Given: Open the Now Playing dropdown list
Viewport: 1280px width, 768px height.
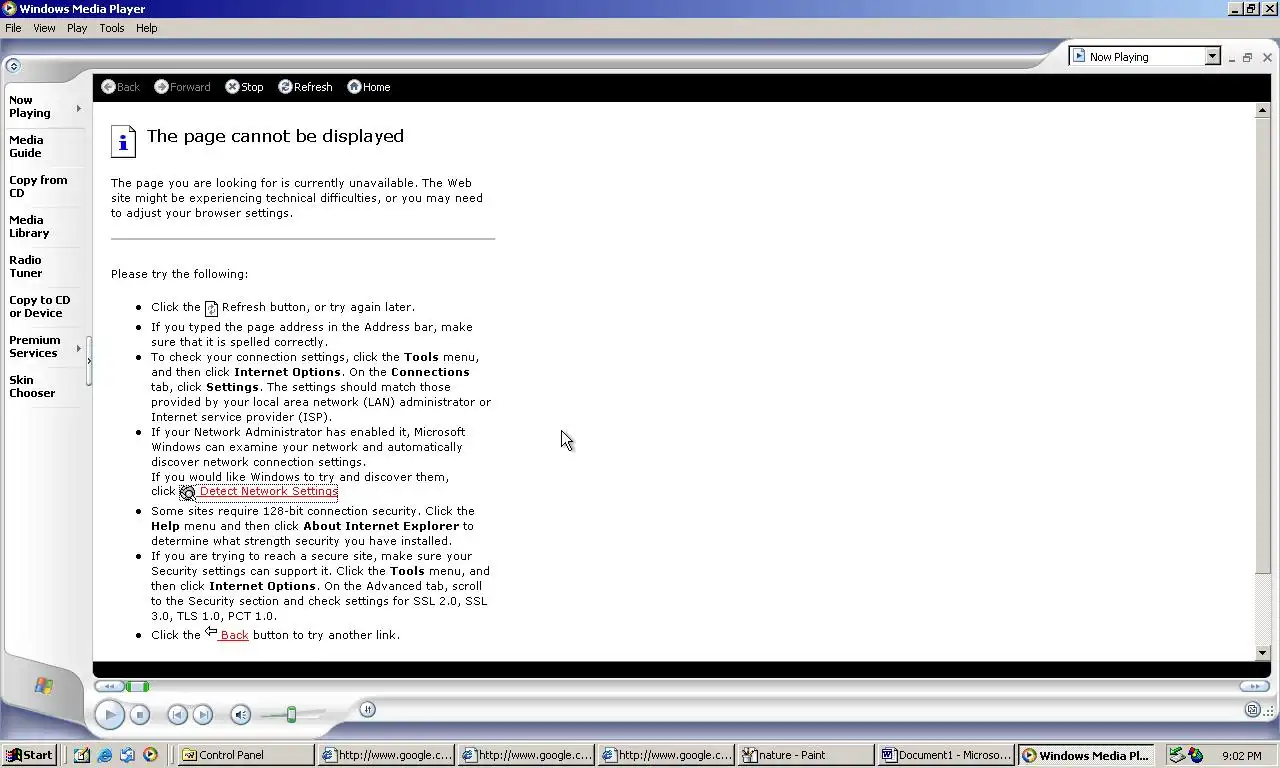Looking at the screenshot, I should pos(1212,57).
